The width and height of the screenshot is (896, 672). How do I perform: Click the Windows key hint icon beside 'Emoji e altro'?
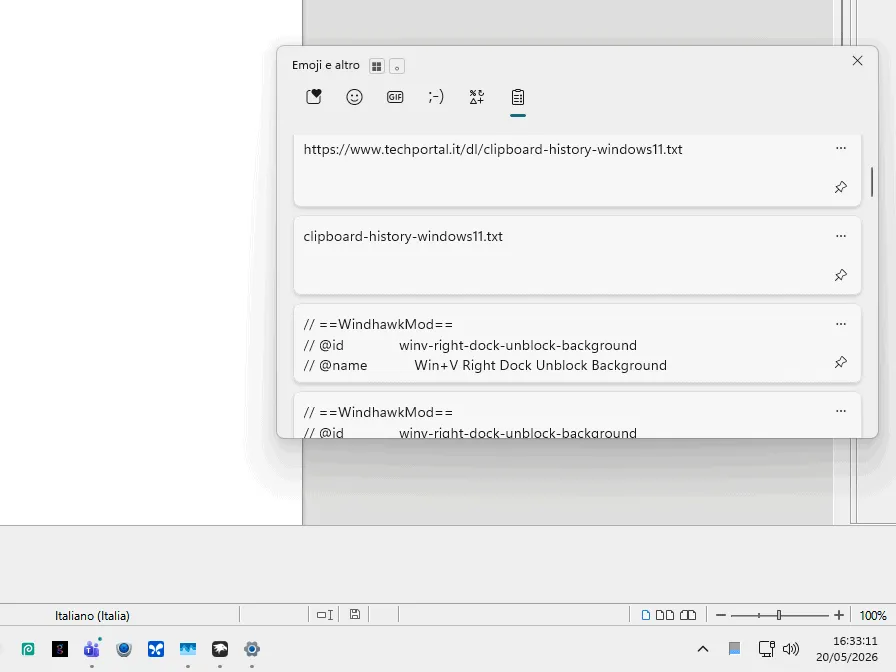click(376, 66)
